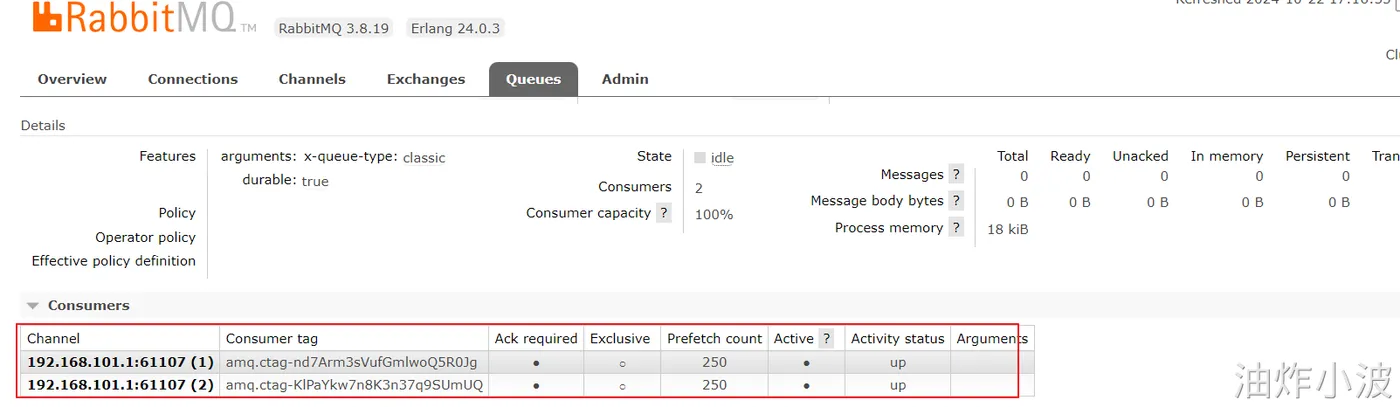Click the Details section heading
Screen dimensions: 1400x407
(43, 126)
